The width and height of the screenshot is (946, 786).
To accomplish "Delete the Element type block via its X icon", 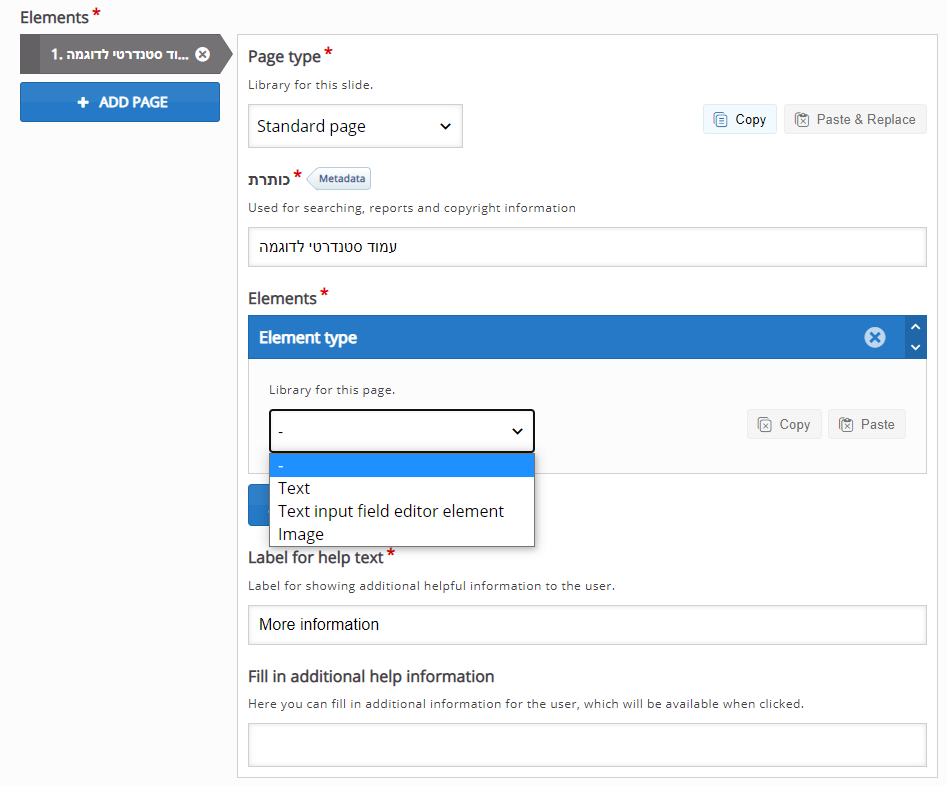I will [x=875, y=337].
